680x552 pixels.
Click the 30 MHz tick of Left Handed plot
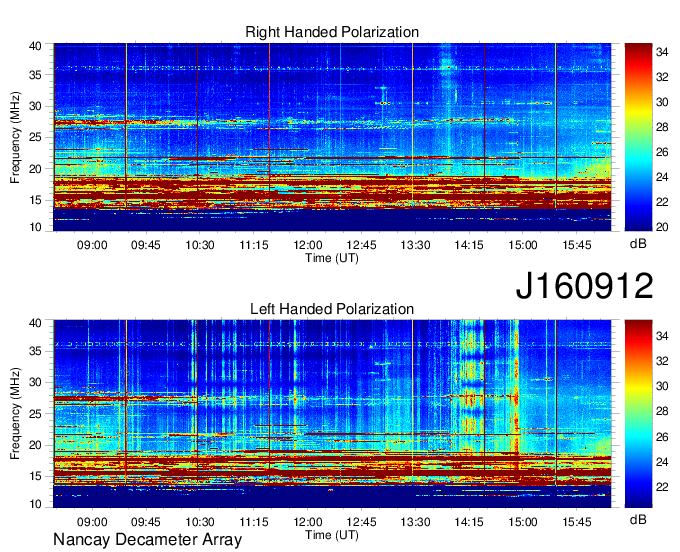(x=35, y=382)
